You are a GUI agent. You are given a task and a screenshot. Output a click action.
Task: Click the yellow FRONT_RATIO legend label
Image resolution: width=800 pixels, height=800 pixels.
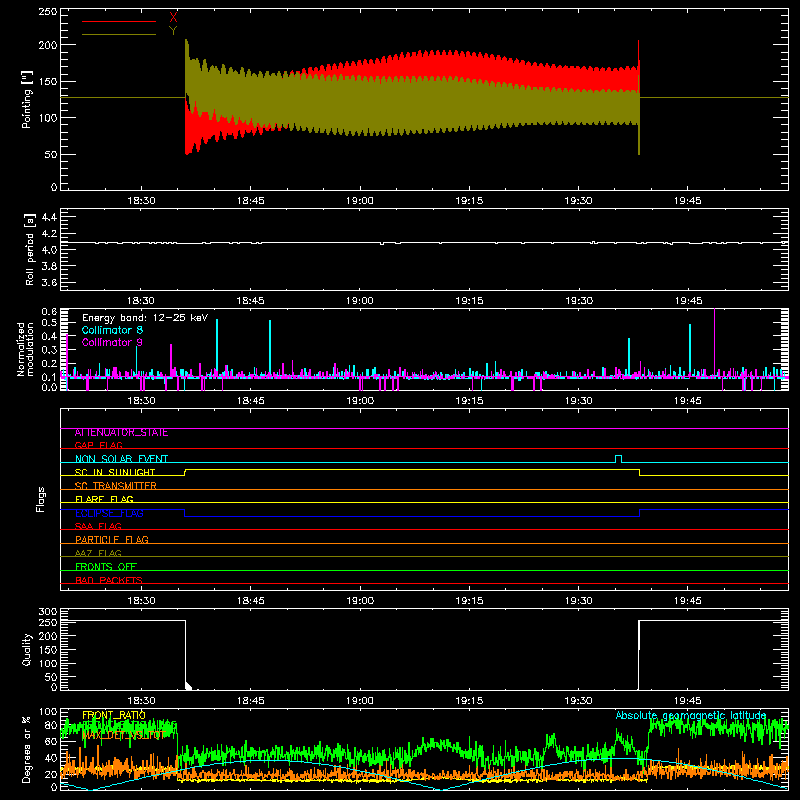pyautogui.click(x=114, y=715)
